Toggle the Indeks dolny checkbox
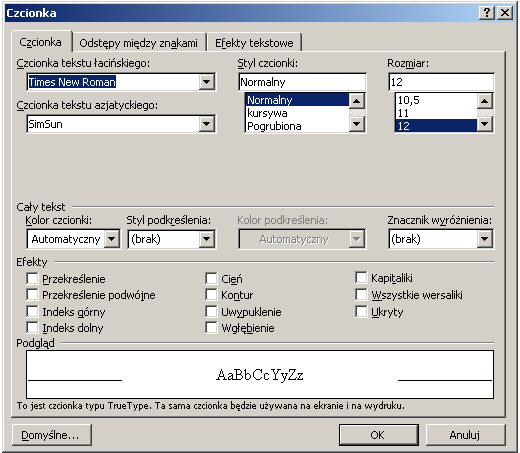This screenshot has height=453, width=520. click(x=32, y=328)
